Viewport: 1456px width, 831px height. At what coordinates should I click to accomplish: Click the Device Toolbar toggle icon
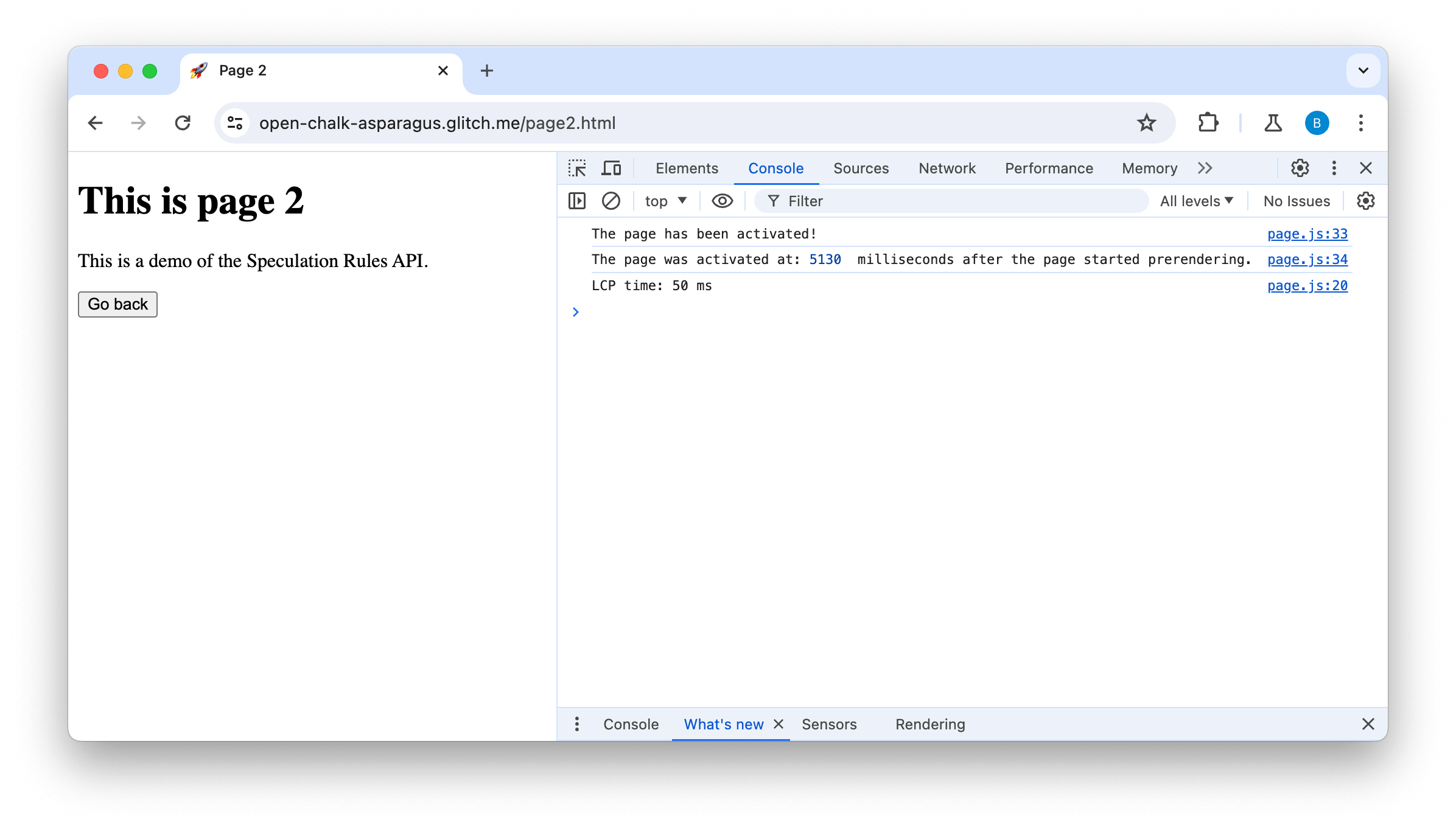point(610,168)
